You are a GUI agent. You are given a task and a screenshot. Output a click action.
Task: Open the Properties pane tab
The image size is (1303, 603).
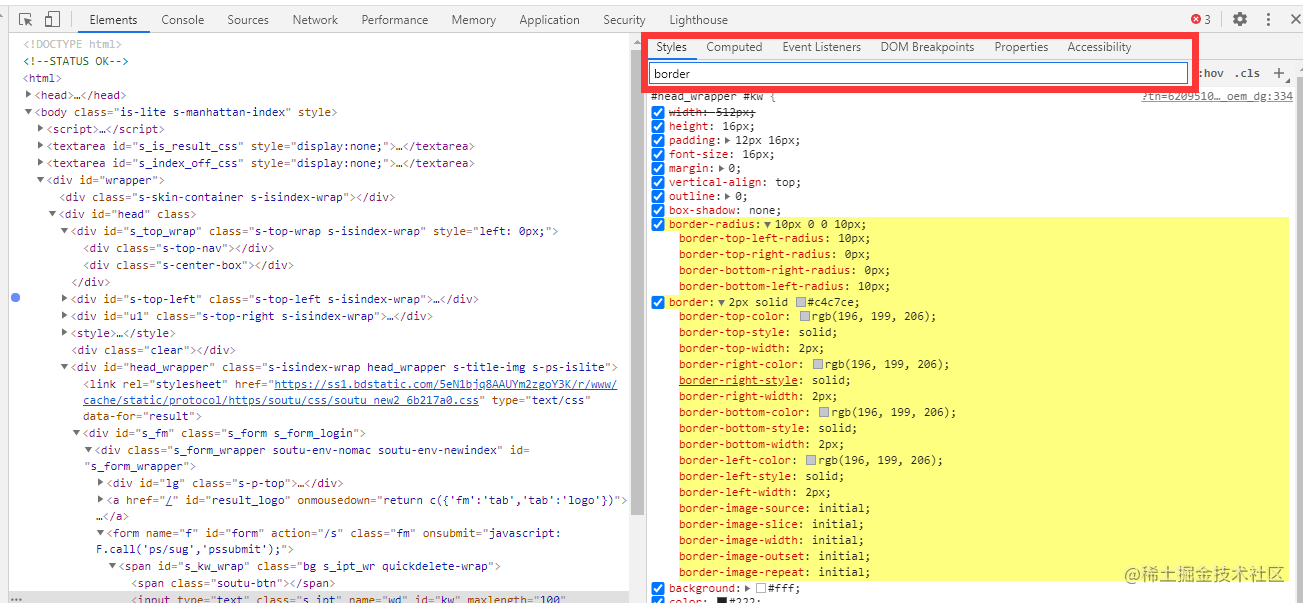click(1021, 47)
